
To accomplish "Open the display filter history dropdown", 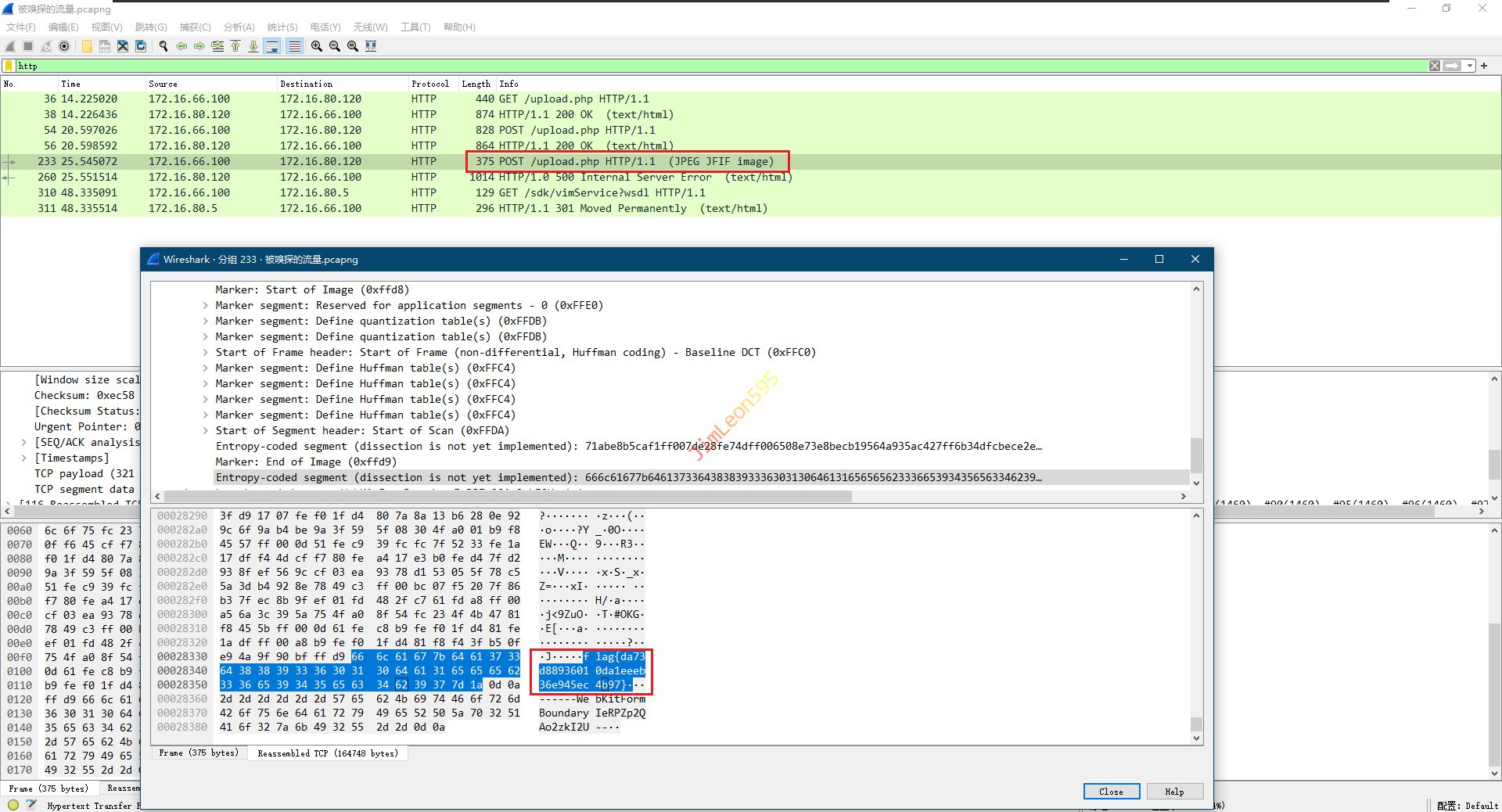I will (1470, 66).
